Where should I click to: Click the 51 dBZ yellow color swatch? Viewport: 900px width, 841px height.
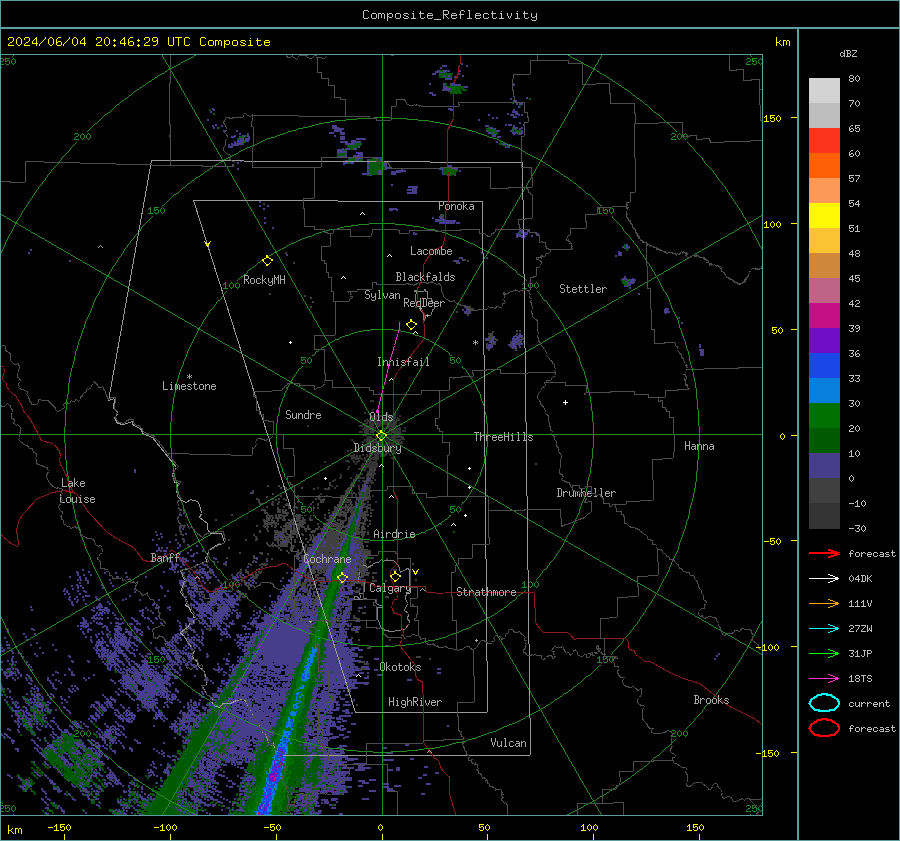824,215
